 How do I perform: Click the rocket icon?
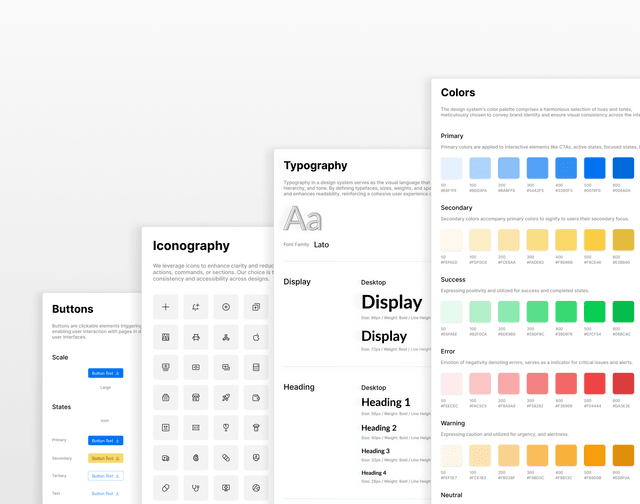226,398
